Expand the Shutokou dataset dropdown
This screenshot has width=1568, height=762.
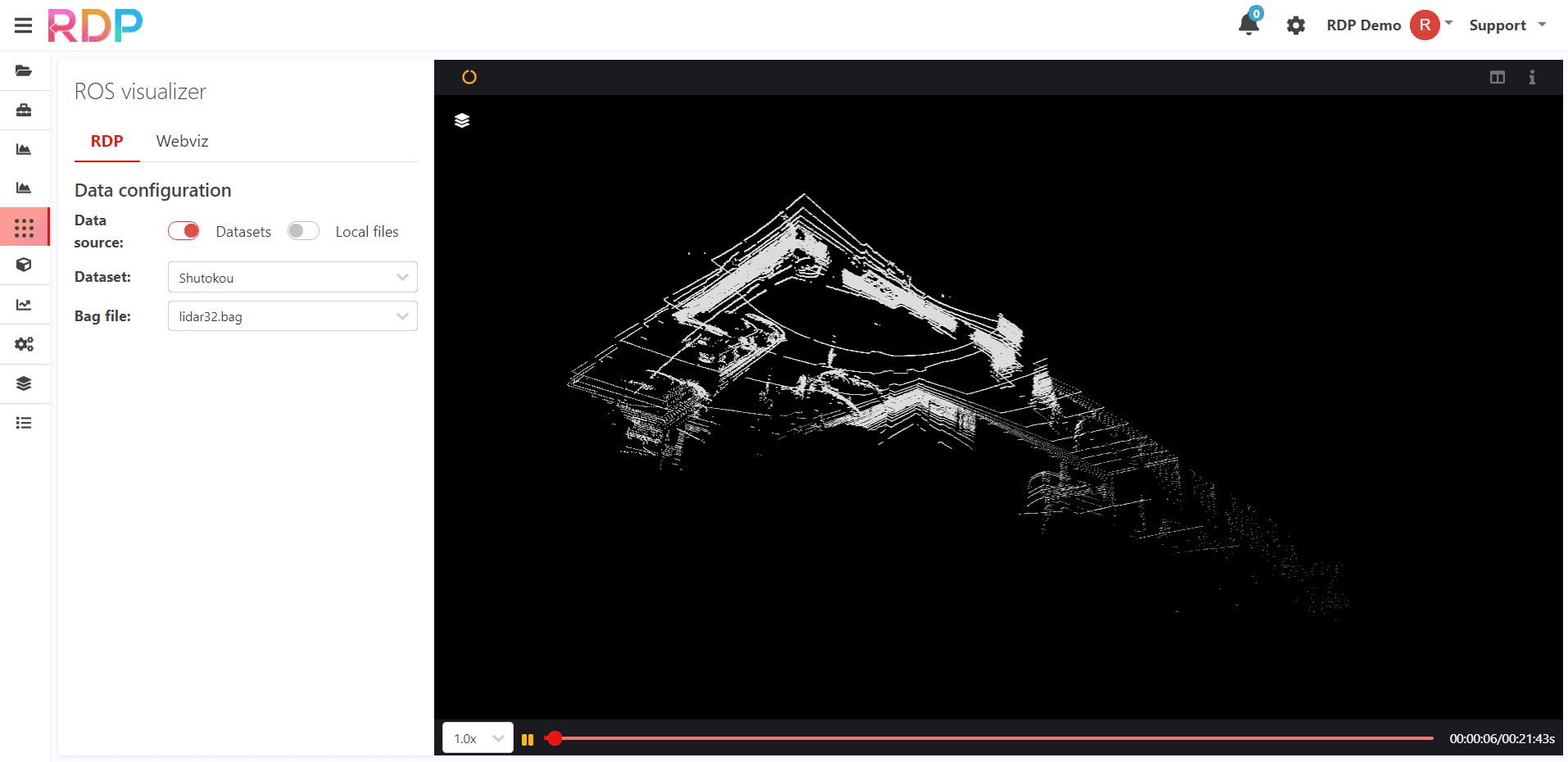tap(292, 277)
